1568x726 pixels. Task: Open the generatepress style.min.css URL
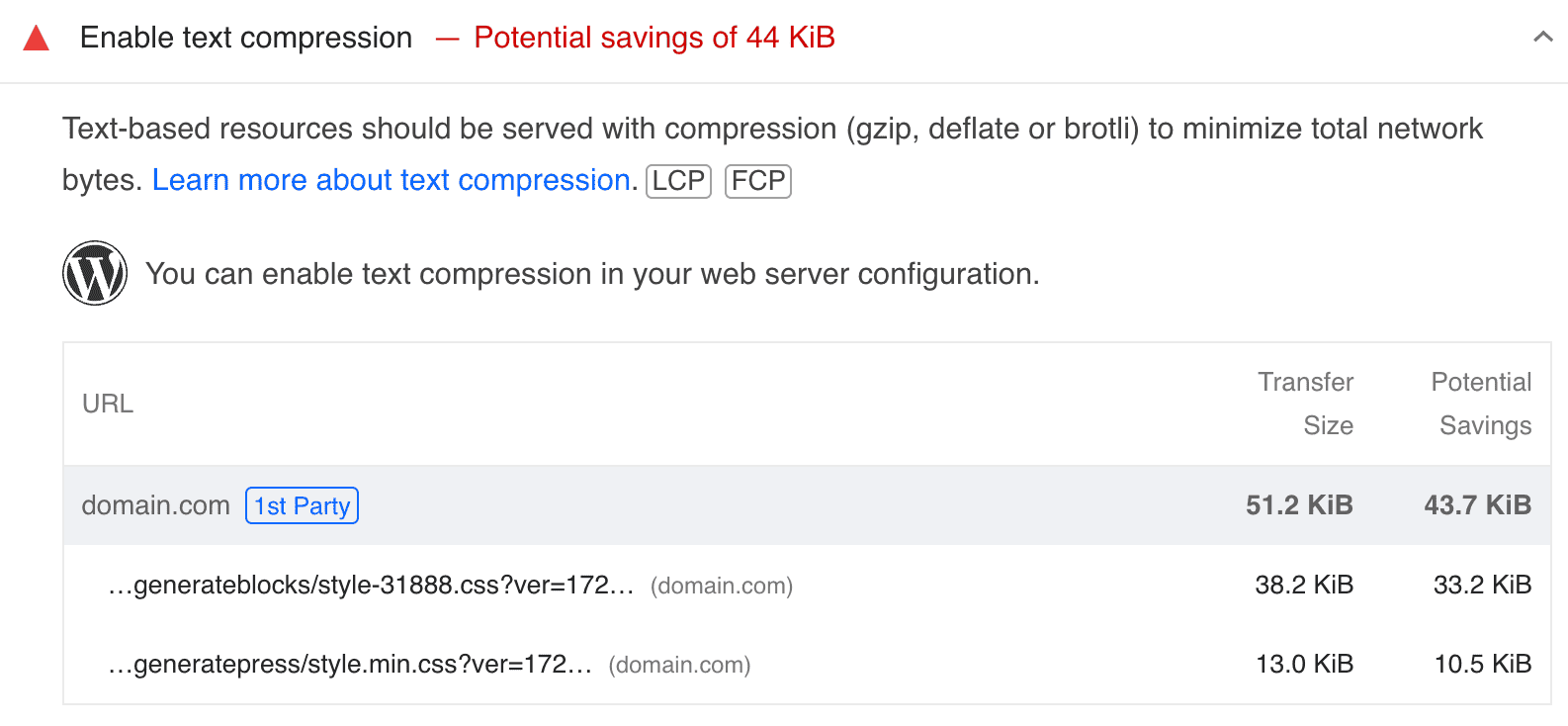[350, 665]
